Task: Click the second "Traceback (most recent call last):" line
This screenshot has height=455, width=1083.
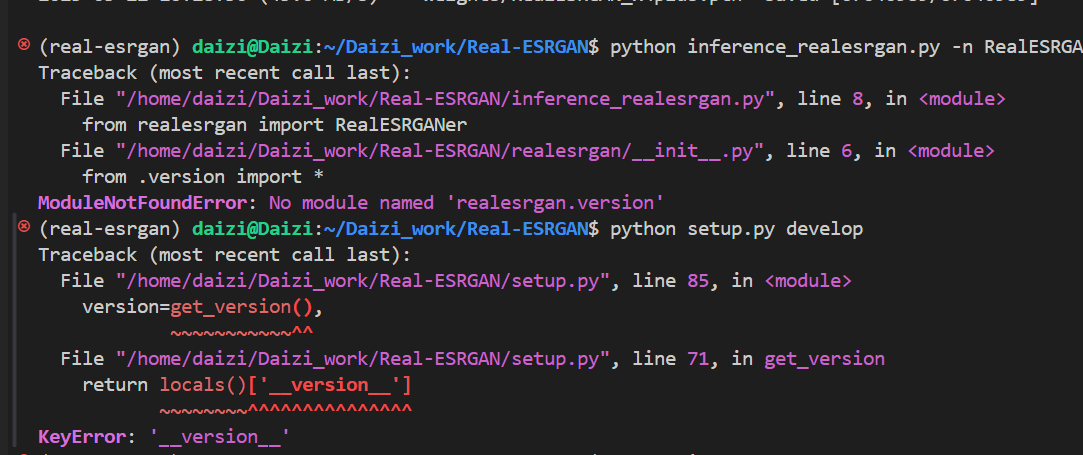Action: (x=224, y=255)
